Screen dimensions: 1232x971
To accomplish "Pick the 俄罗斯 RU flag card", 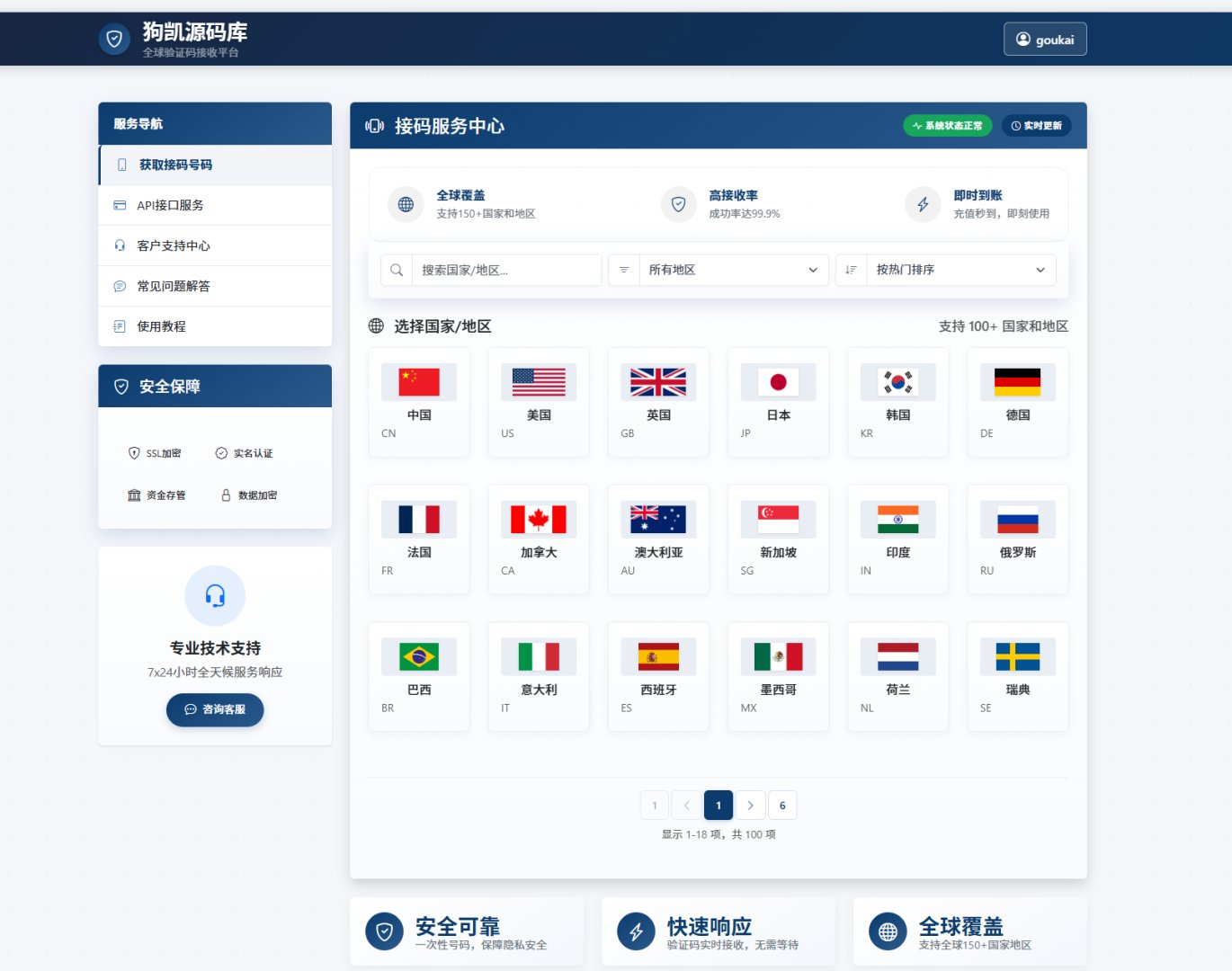I will pos(1018,539).
